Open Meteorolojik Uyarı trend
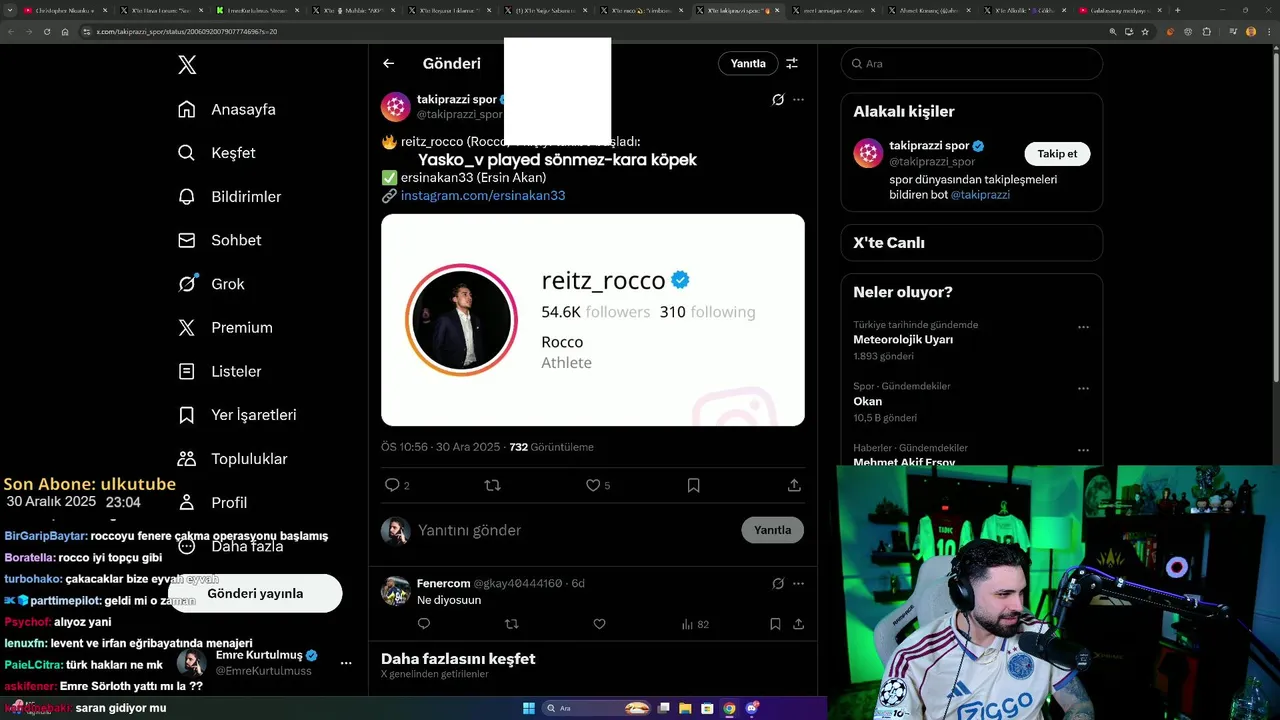This screenshot has height=720, width=1280. point(903,340)
